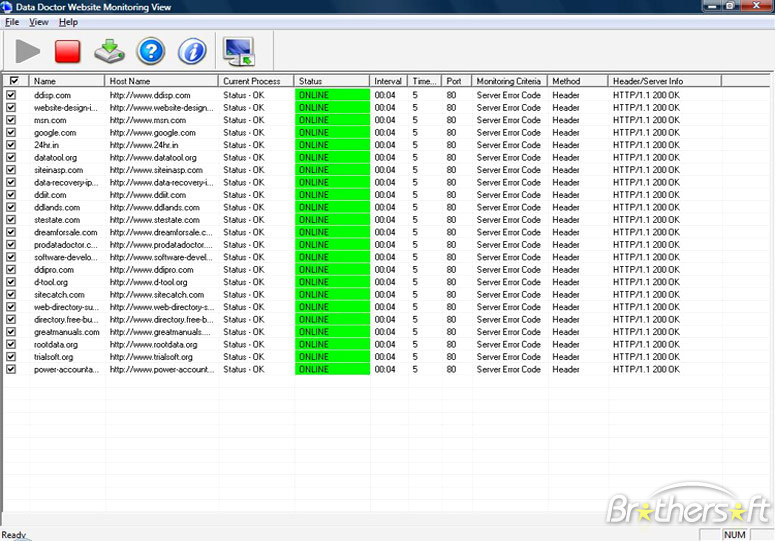Click the monitor screen toolbar icon
Image resolution: width=775 pixels, height=541 pixels.
click(x=239, y=51)
